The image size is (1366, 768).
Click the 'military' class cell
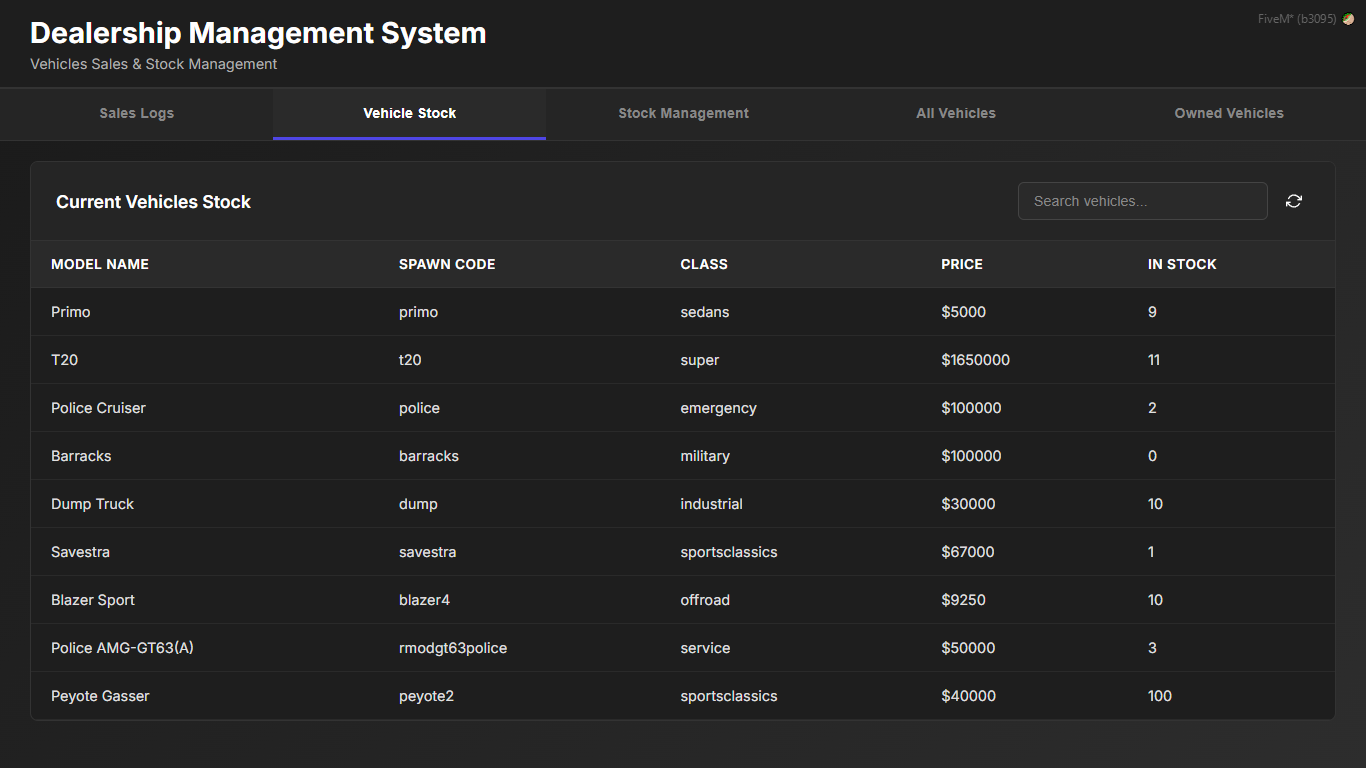pos(705,456)
